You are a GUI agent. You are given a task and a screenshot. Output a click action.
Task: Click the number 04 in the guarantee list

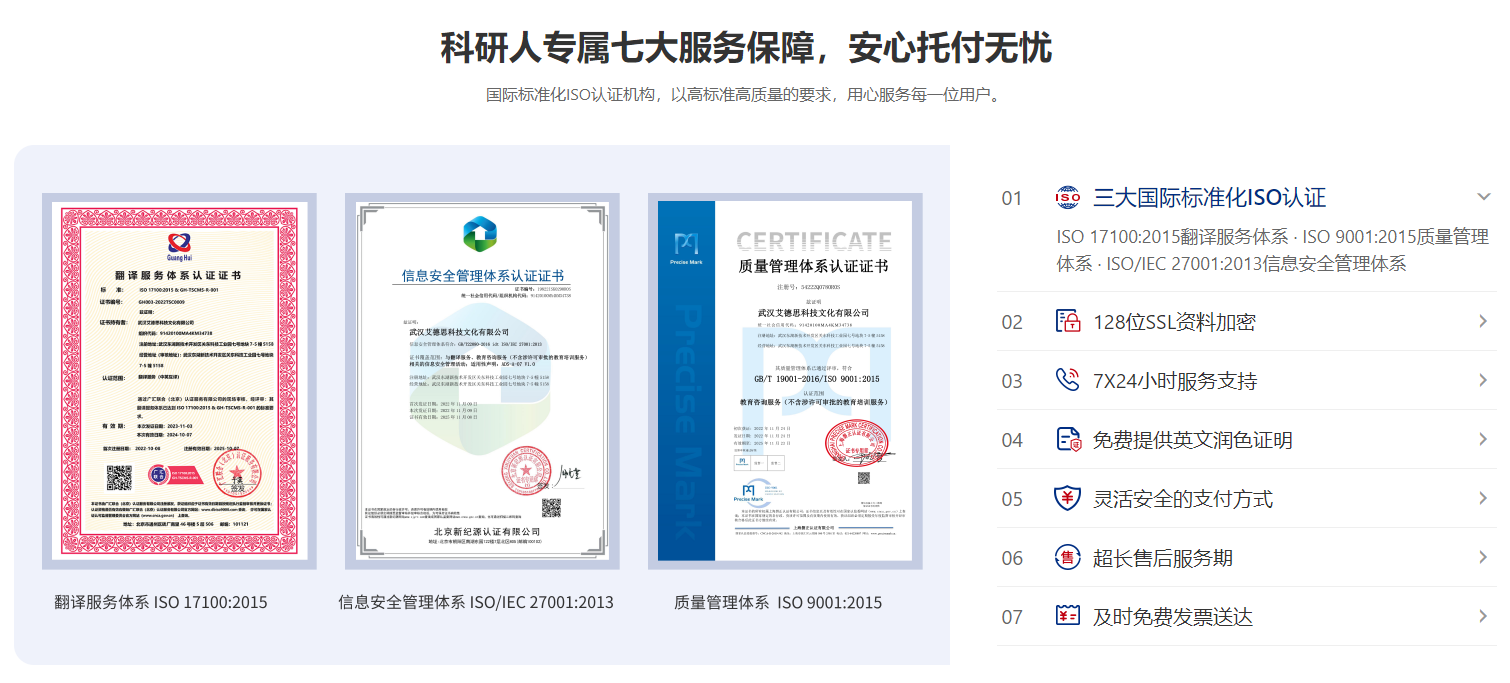coord(1012,440)
